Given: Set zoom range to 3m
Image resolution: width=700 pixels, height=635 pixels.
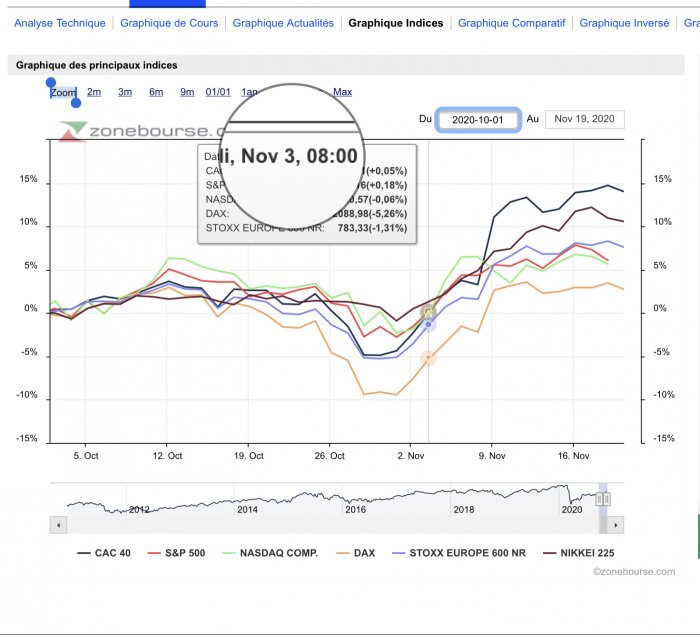Looking at the screenshot, I should pyautogui.click(x=125, y=92).
